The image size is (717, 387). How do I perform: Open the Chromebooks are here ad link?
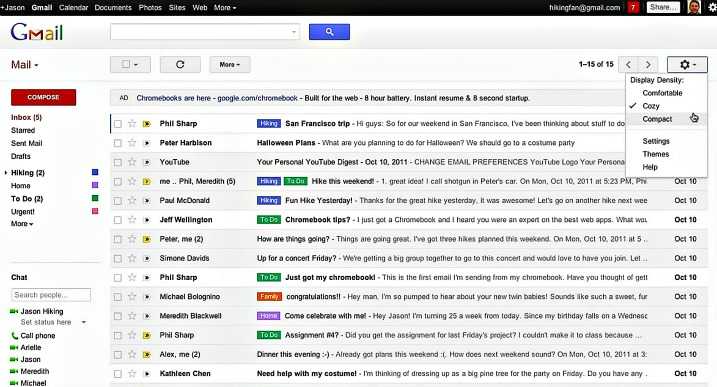click(217, 98)
